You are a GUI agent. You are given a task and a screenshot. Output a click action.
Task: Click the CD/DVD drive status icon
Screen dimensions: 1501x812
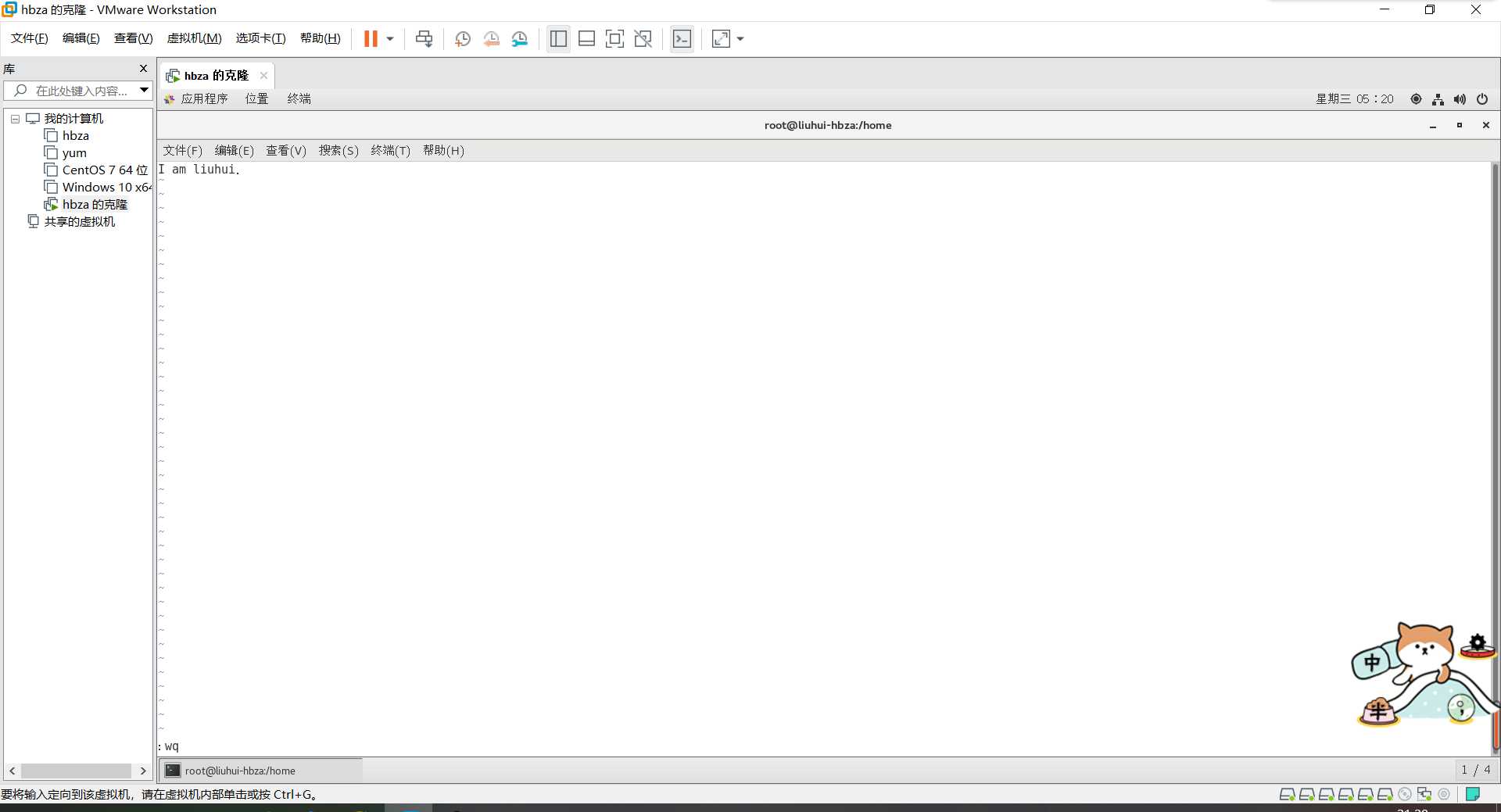click(1405, 795)
